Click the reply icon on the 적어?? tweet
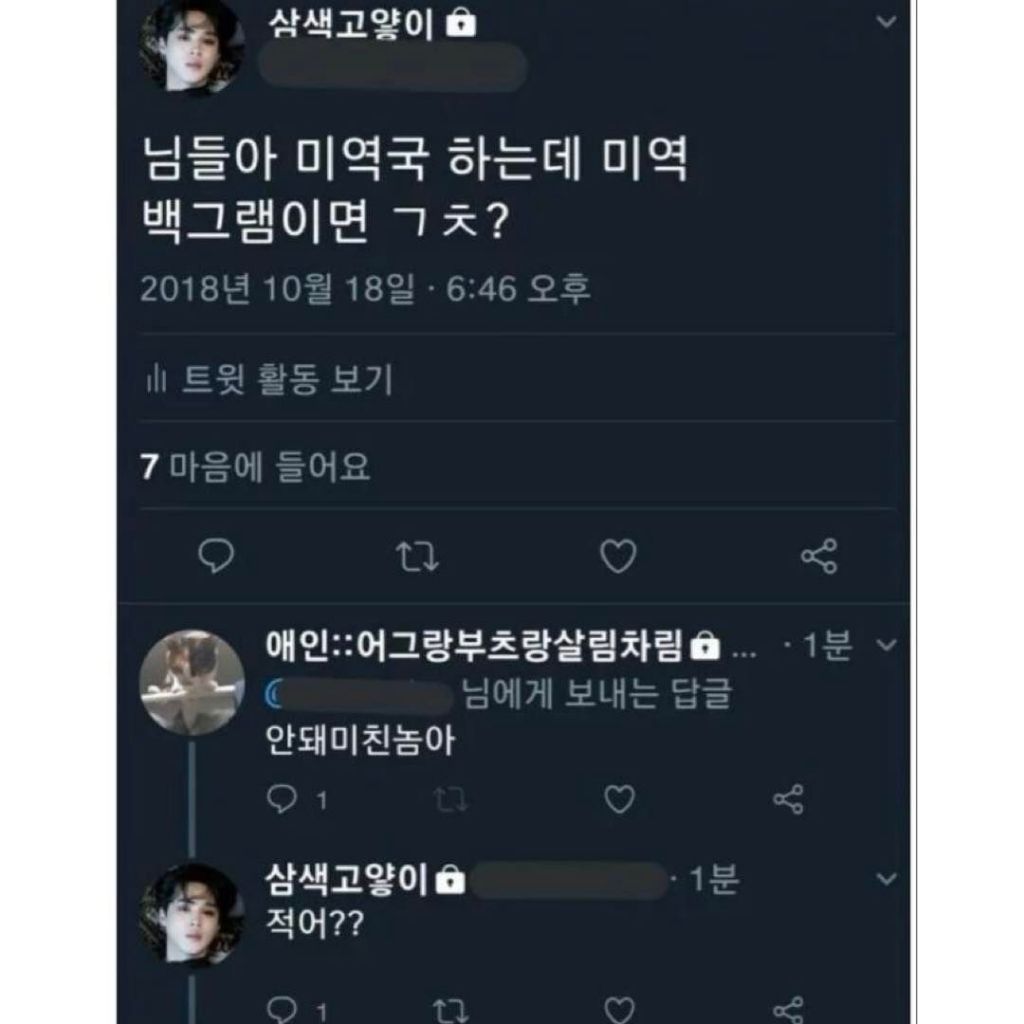1024x1024 pixels. [283, 1010]
